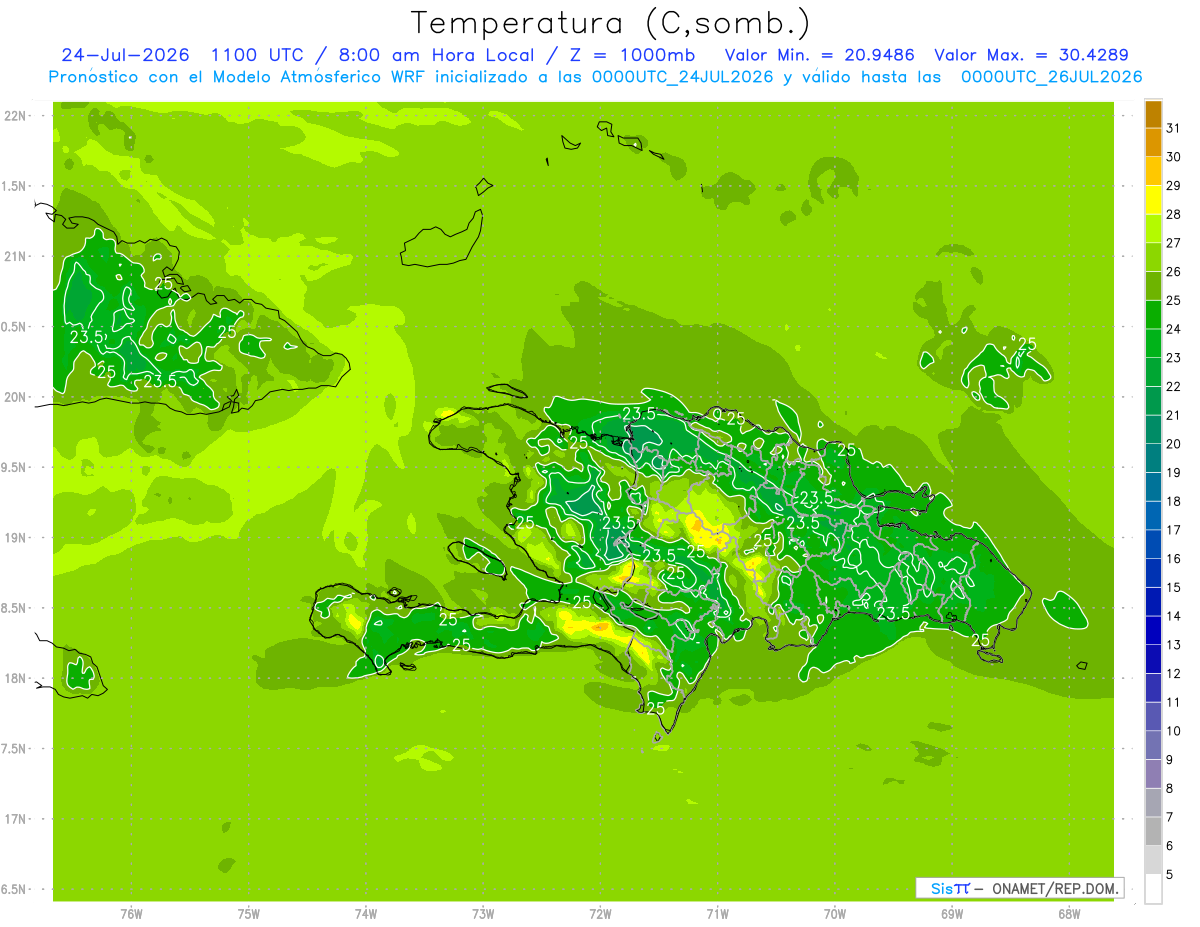Screen dimensions: 1200x927
Task: Click the "74W" longitude label
Action: (x=366, y=914)
